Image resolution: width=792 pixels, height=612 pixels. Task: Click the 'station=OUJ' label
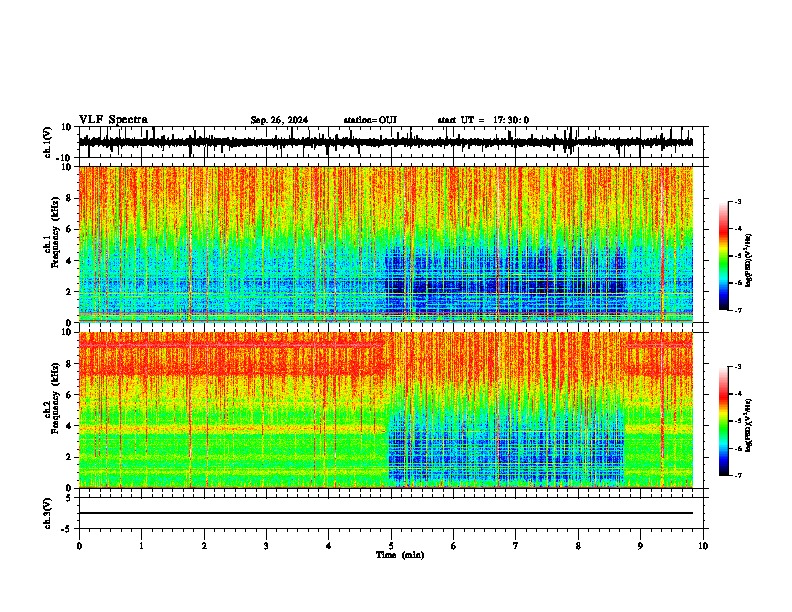coord(370,120)
